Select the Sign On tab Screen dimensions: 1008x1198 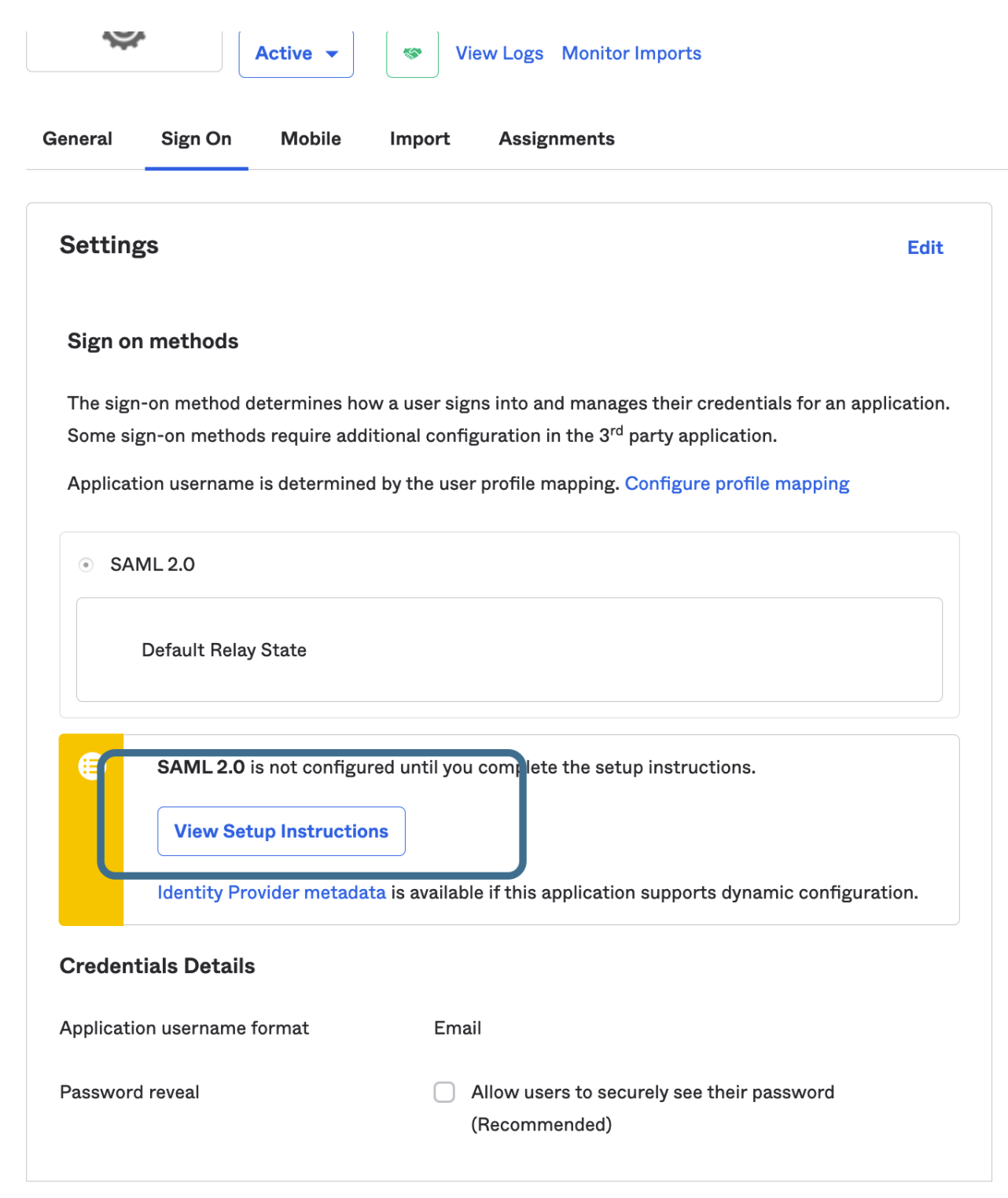(197, 139)
